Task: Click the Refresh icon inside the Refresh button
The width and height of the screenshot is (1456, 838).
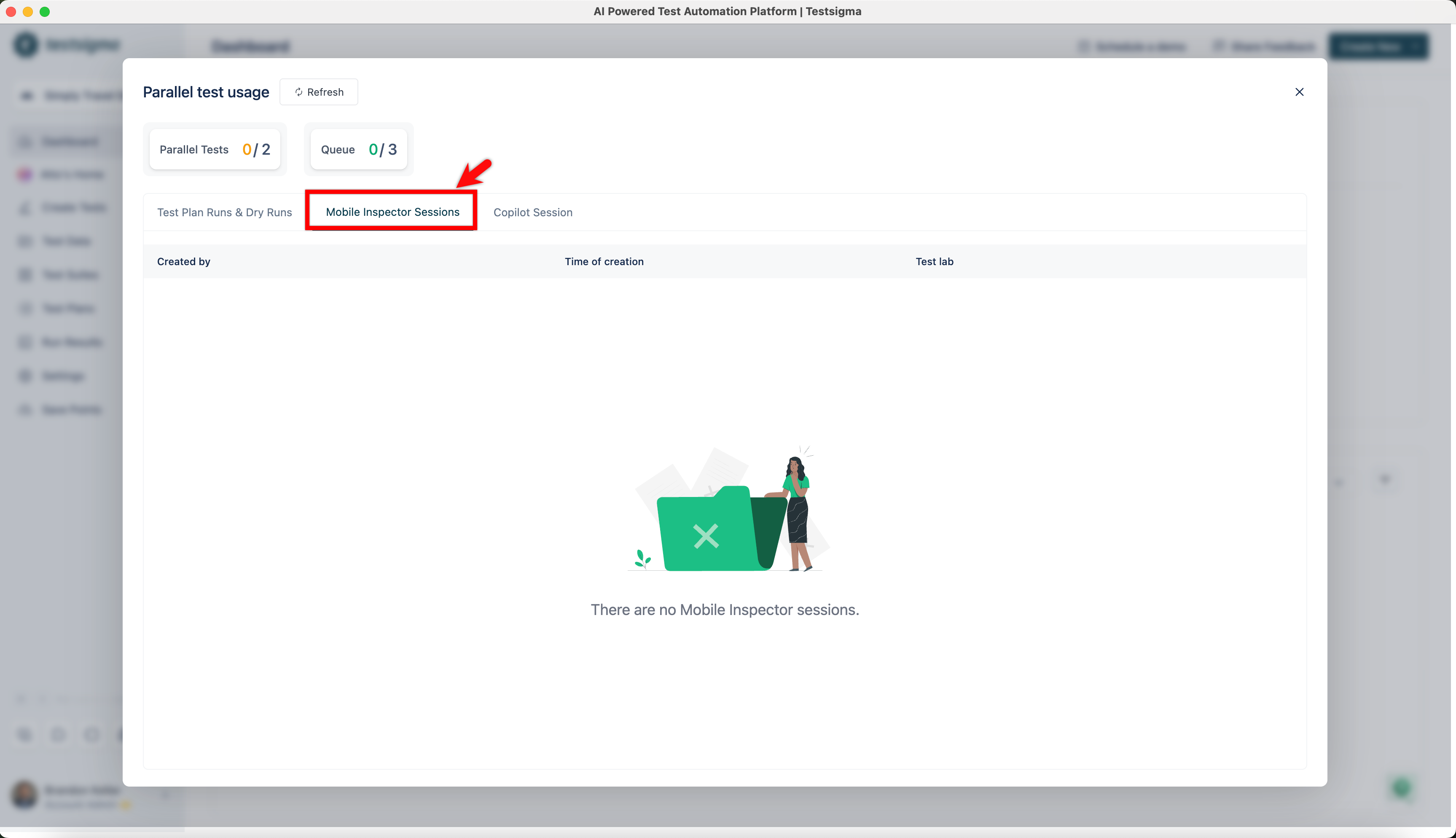Action: pyautogui.click(x=299, y=92)
